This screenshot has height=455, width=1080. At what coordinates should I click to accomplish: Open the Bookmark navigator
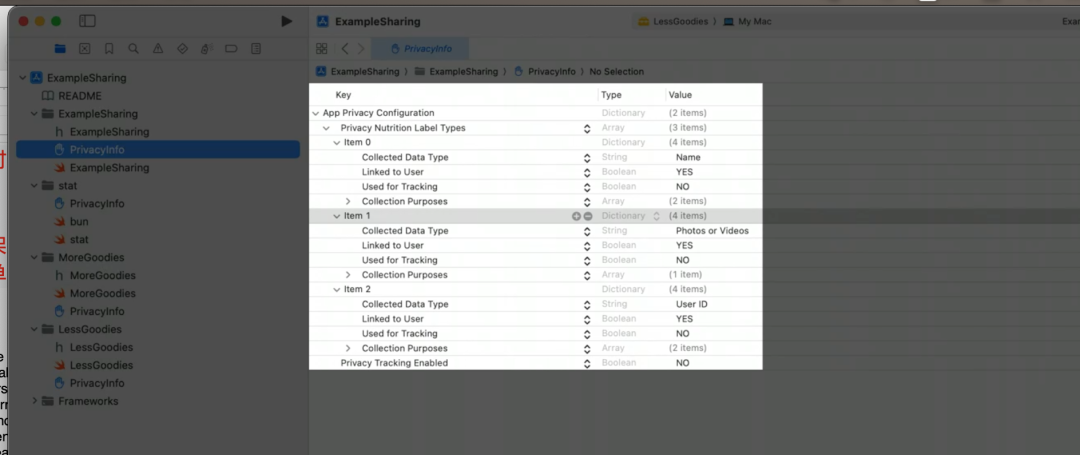109,49
